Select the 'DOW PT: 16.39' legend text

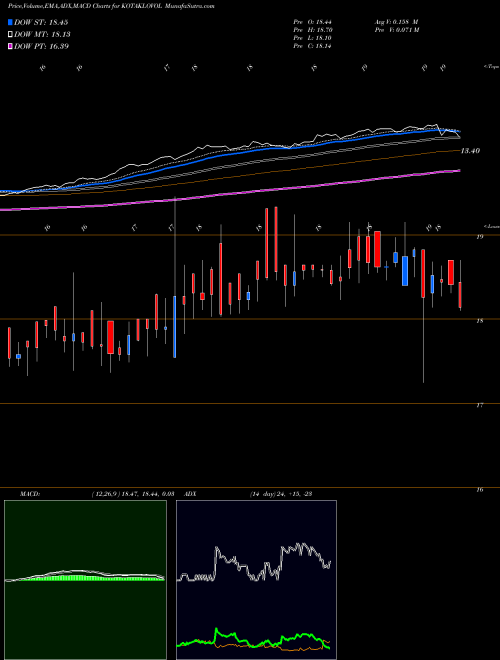(41, 46)
